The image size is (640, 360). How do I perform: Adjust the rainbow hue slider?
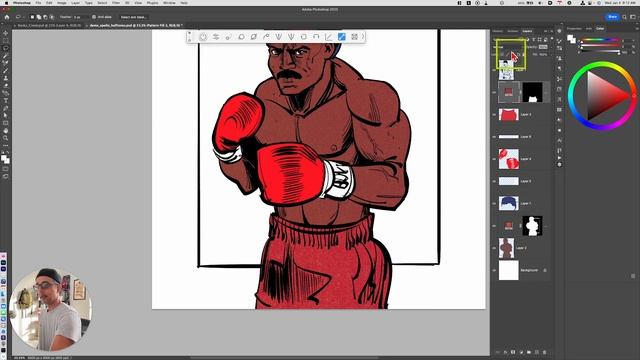point(600,40)
